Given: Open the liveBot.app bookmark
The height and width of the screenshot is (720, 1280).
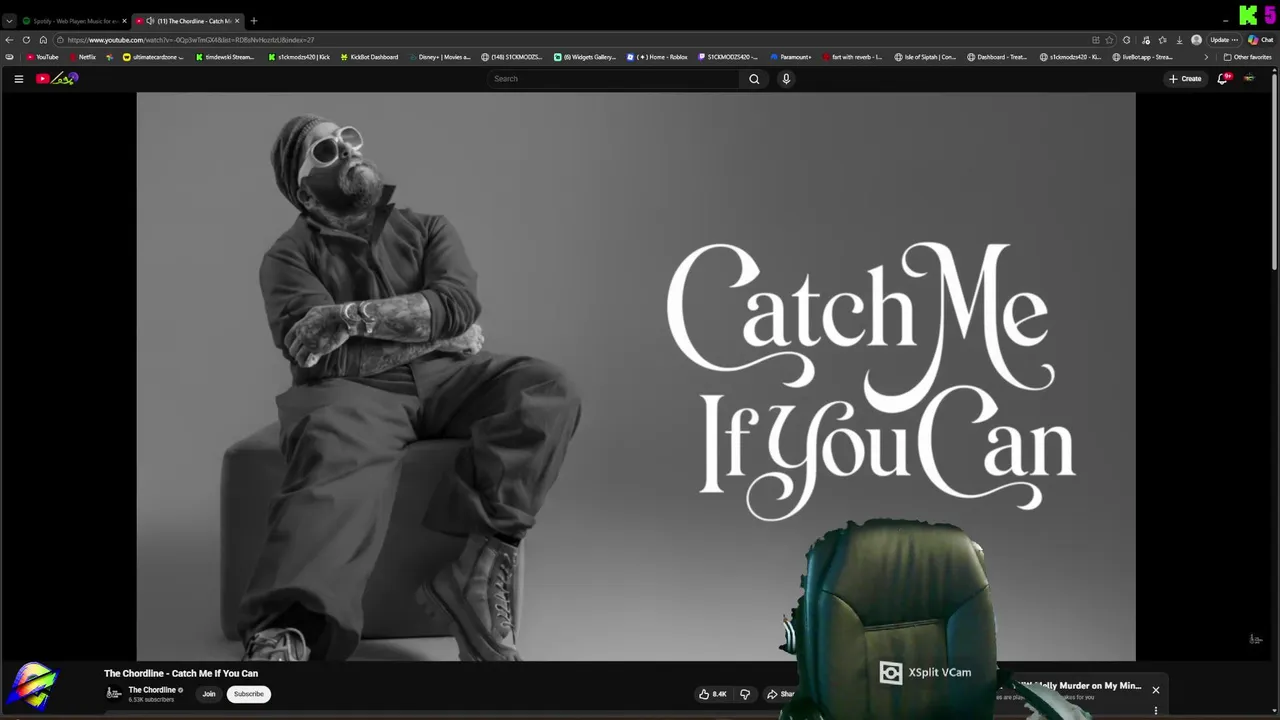Looking at the screenshot, I should (x=1143, y=57).
